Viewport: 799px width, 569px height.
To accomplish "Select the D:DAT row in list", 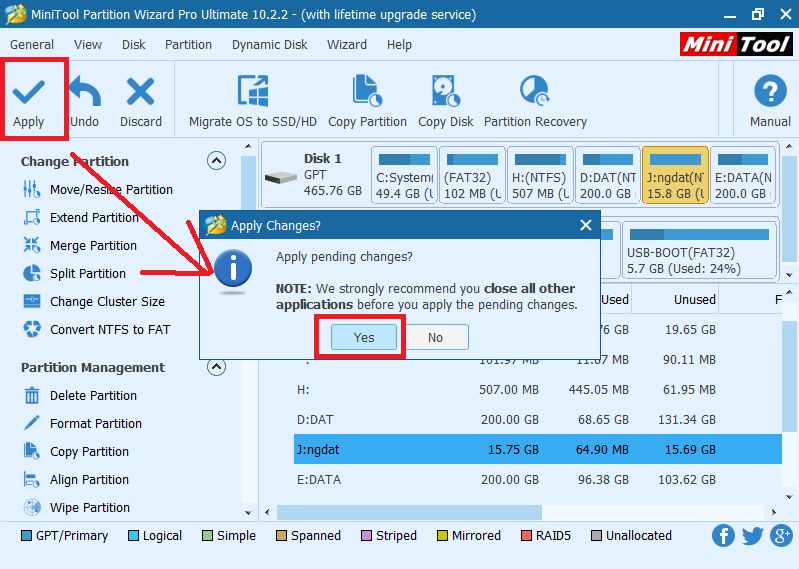I will click(x=538, y=420).
